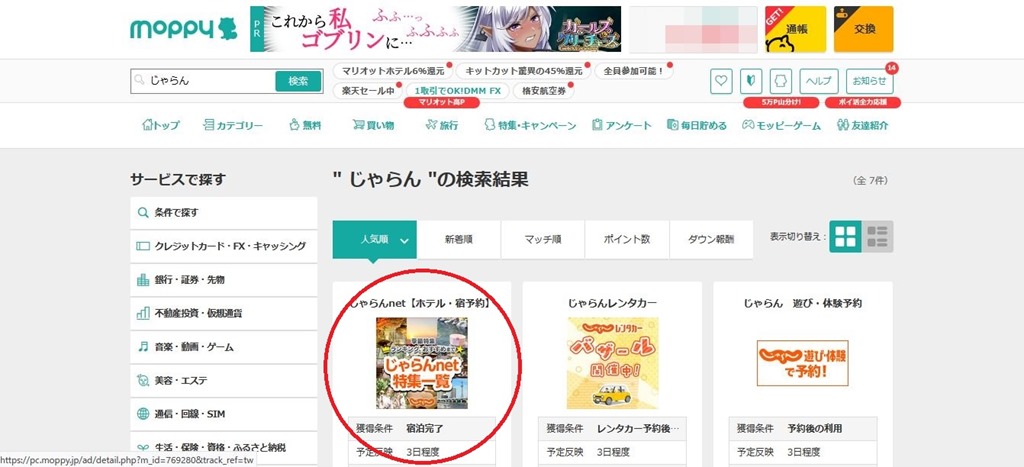Open the 無料 free menu
1024x467 pixels.
point(305,125)
